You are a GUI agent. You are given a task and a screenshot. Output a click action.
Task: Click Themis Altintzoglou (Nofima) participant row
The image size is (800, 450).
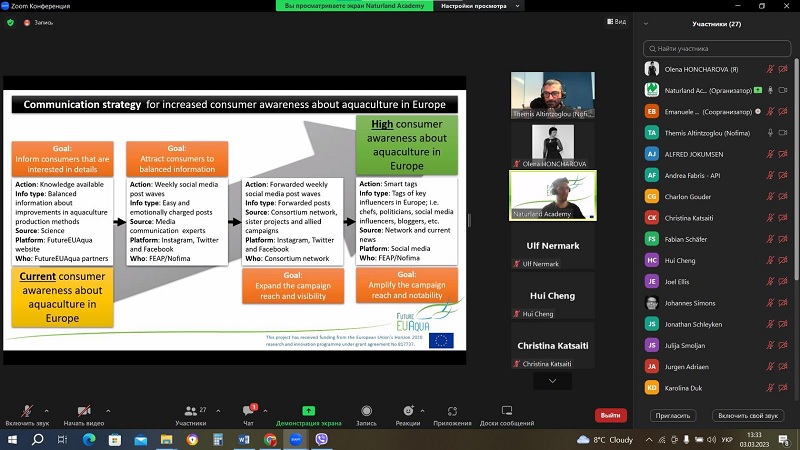pyautogui.click(x=716, y=133)
